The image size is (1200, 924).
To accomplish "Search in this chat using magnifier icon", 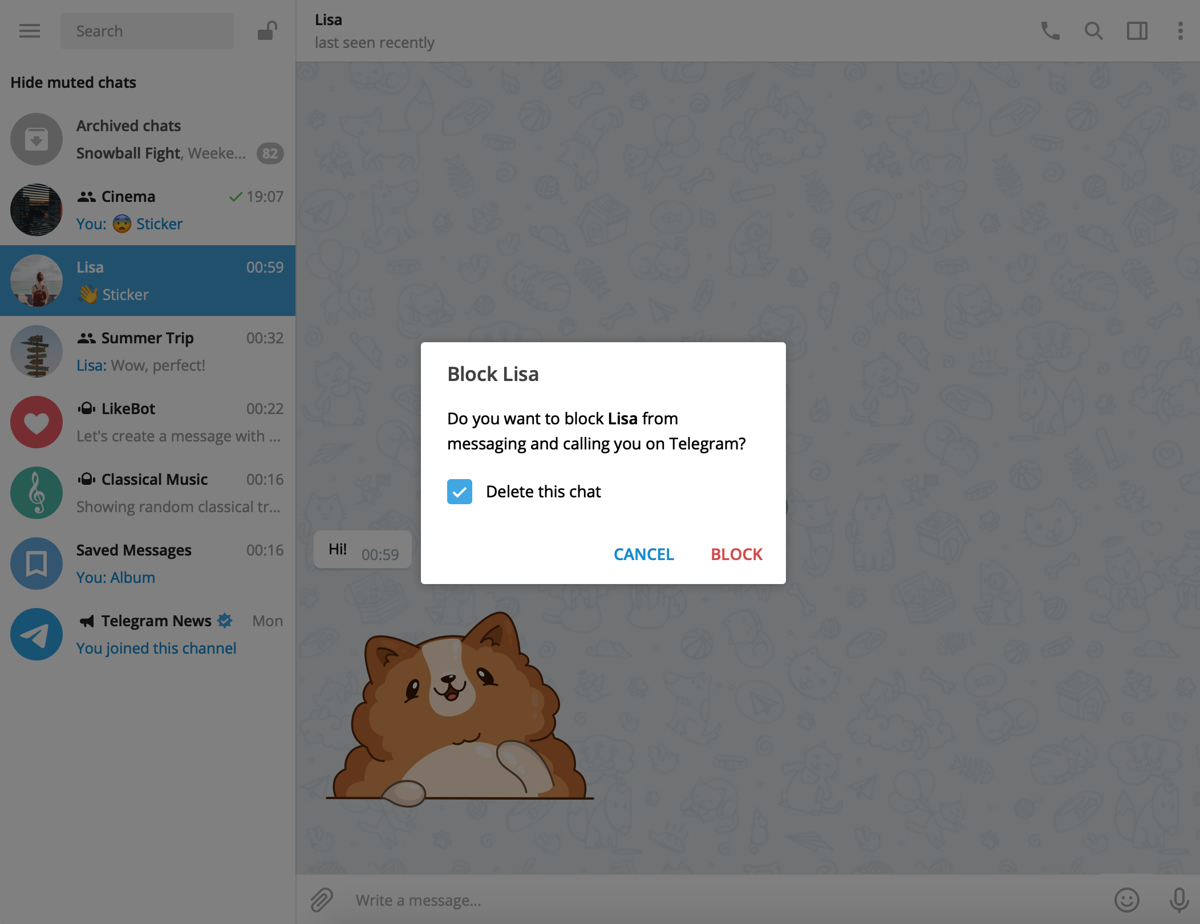I will pyautogui.click(x=1094, y=31).
